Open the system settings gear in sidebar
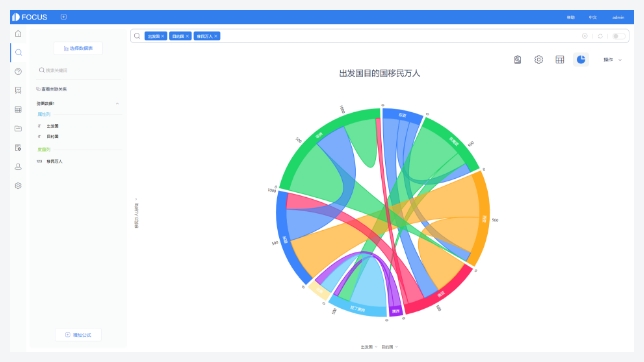This screenshot has height=362, width=644. (x=18, y=186)
